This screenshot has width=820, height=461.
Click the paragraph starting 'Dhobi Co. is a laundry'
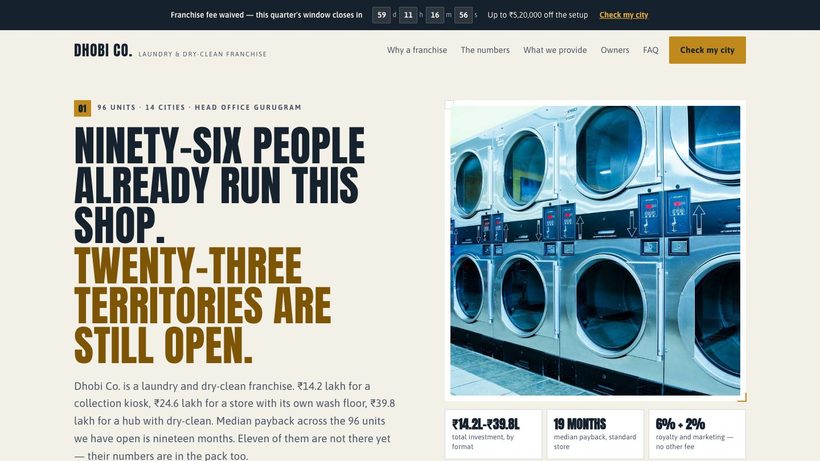click(234, 421)
